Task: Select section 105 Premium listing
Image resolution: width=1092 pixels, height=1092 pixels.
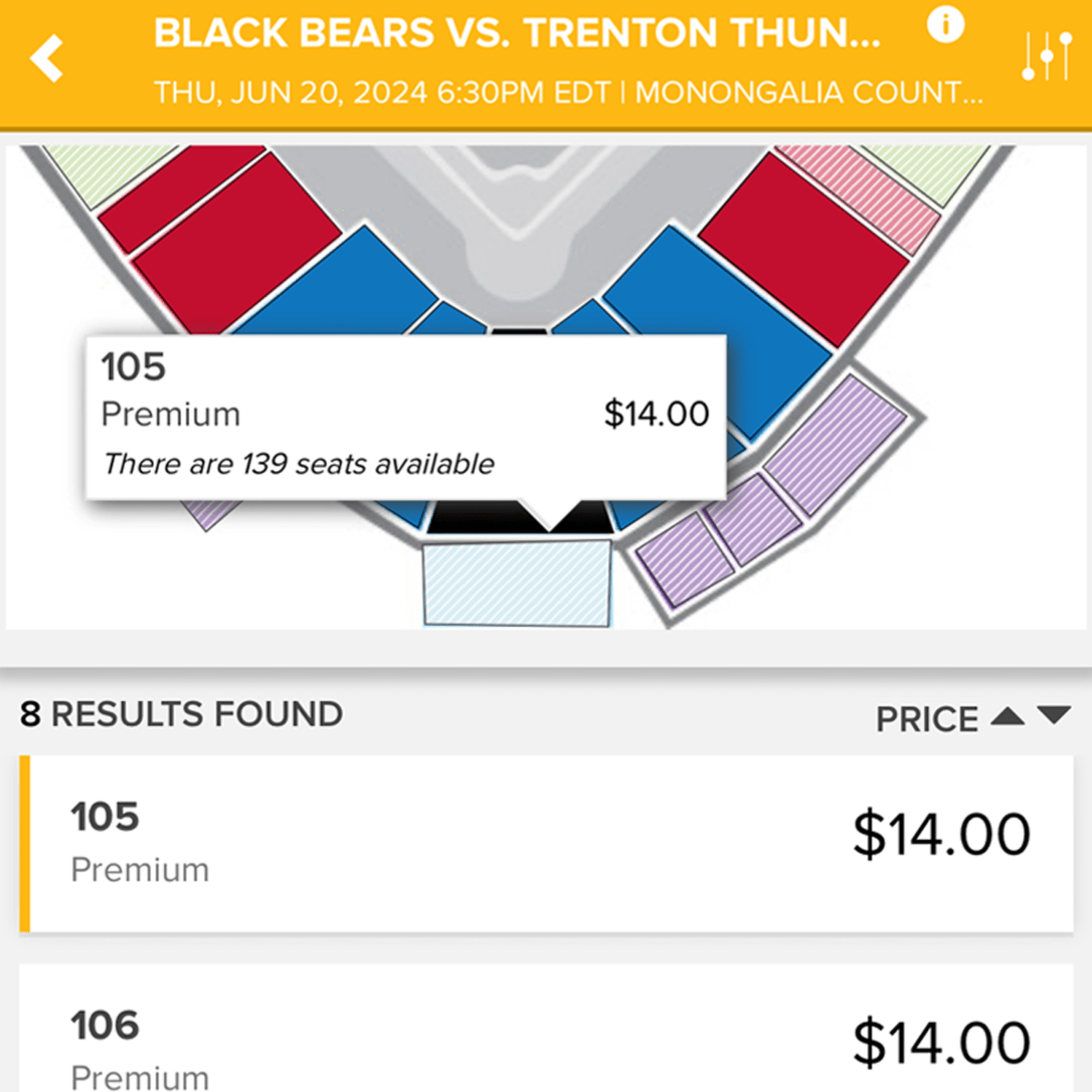Action: (546, 843)
